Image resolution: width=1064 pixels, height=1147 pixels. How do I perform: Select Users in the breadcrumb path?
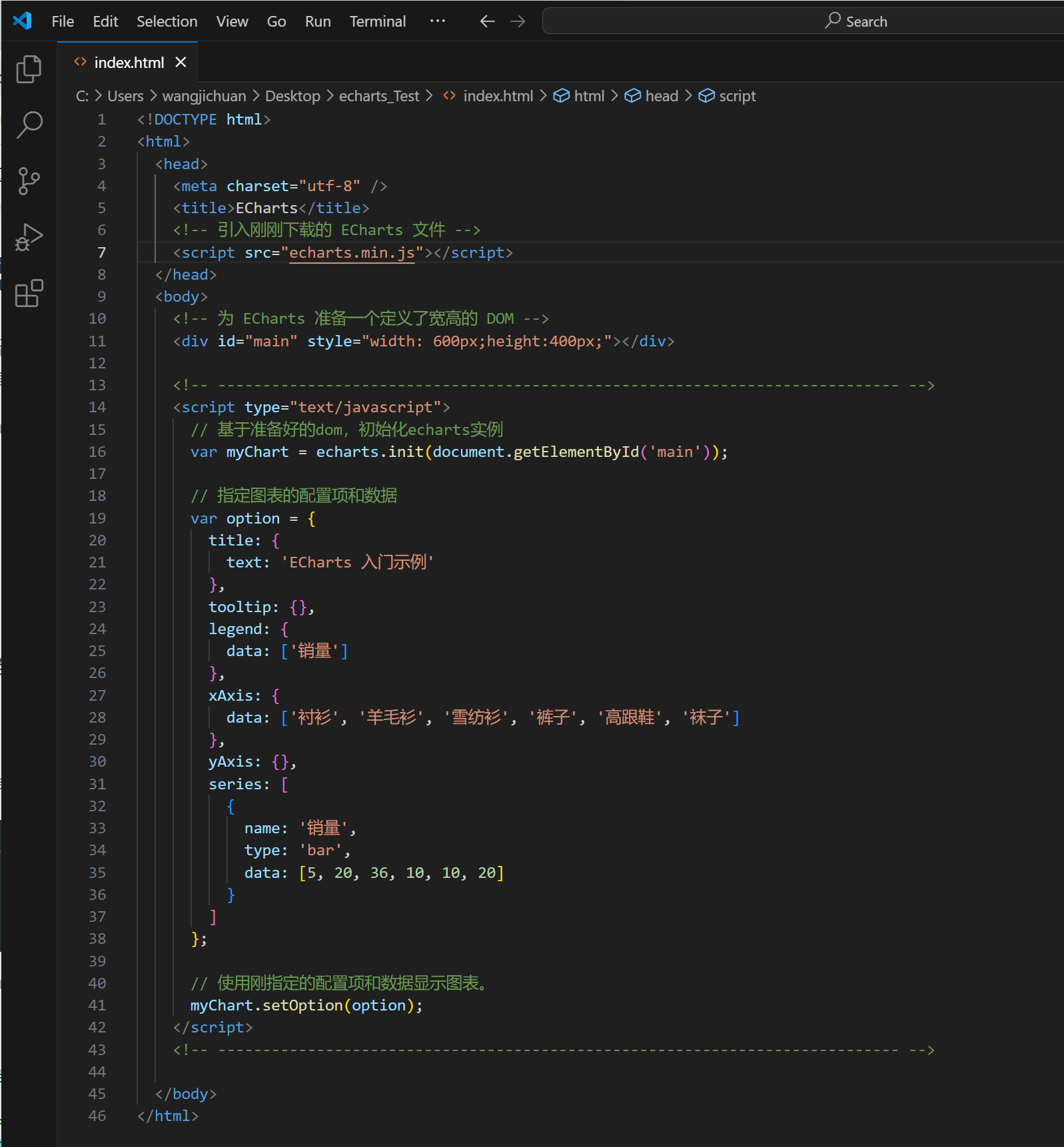pyautogui.click(x=125, y=96)
